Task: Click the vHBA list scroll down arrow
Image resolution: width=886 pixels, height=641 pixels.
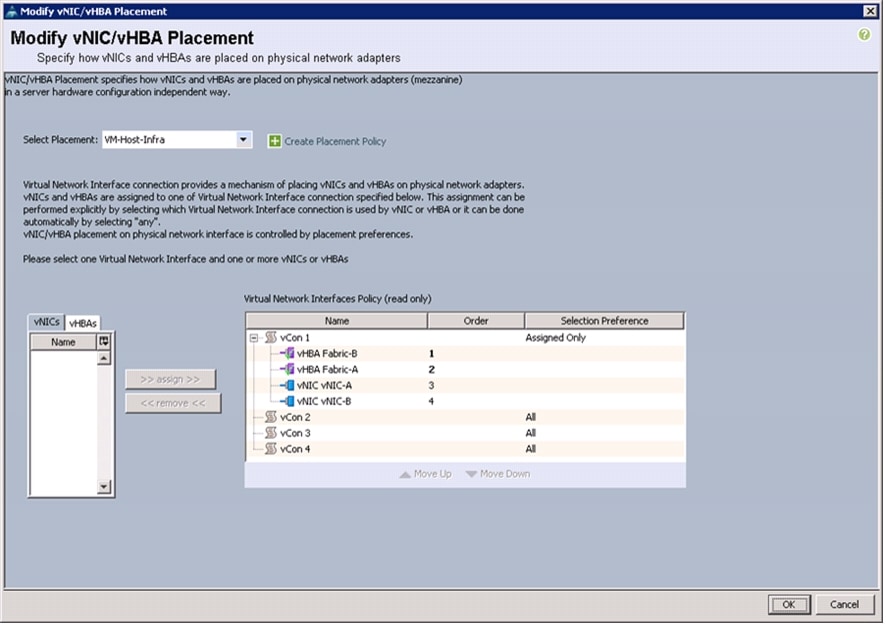Action: coord(103,486)
